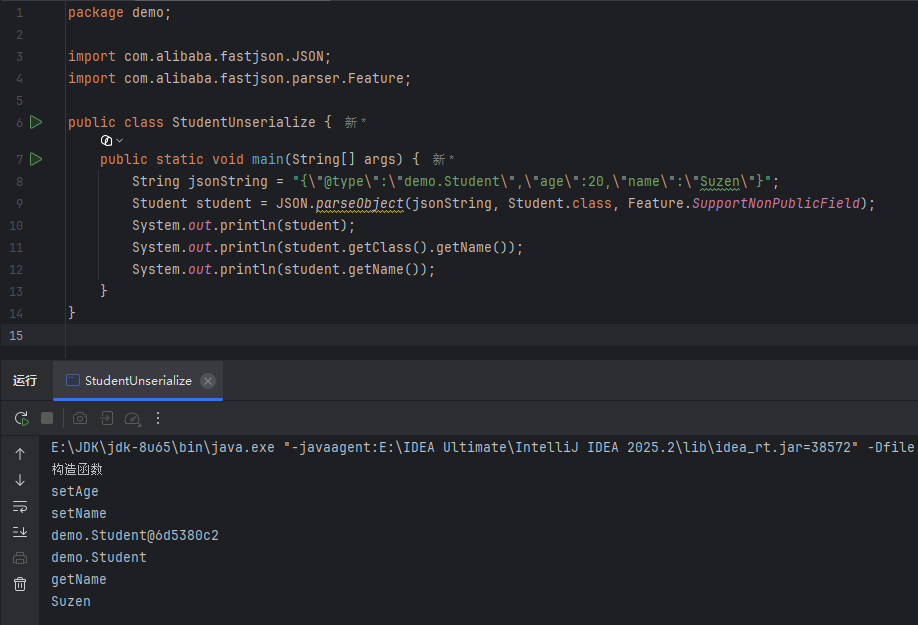Select the StudentUnserialize run tab

[x=138, y=381]
